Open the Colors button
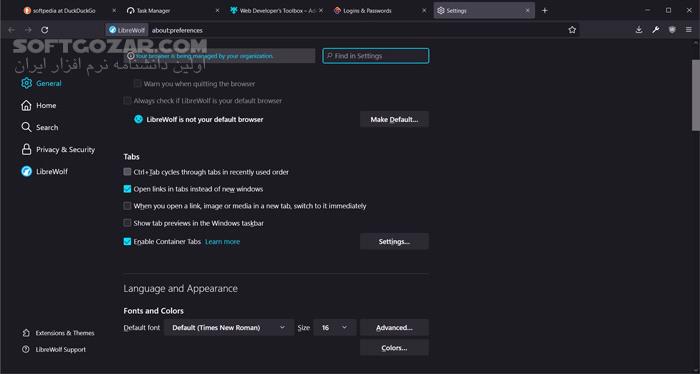This screenshot has height=374, width=700. pyautogui.click(x=394, y=348)
